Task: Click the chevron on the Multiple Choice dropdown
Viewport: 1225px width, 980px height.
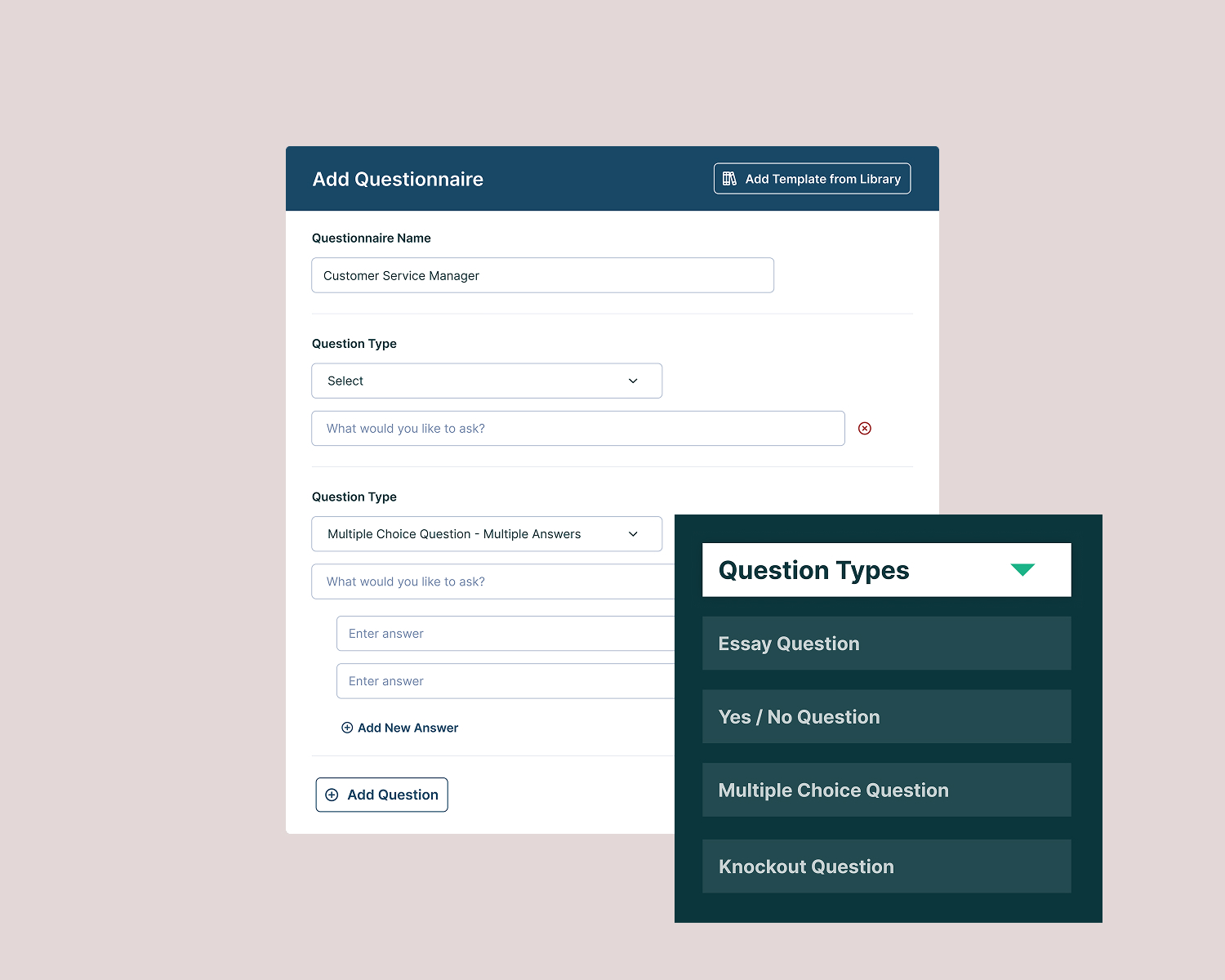Action: 632,533
